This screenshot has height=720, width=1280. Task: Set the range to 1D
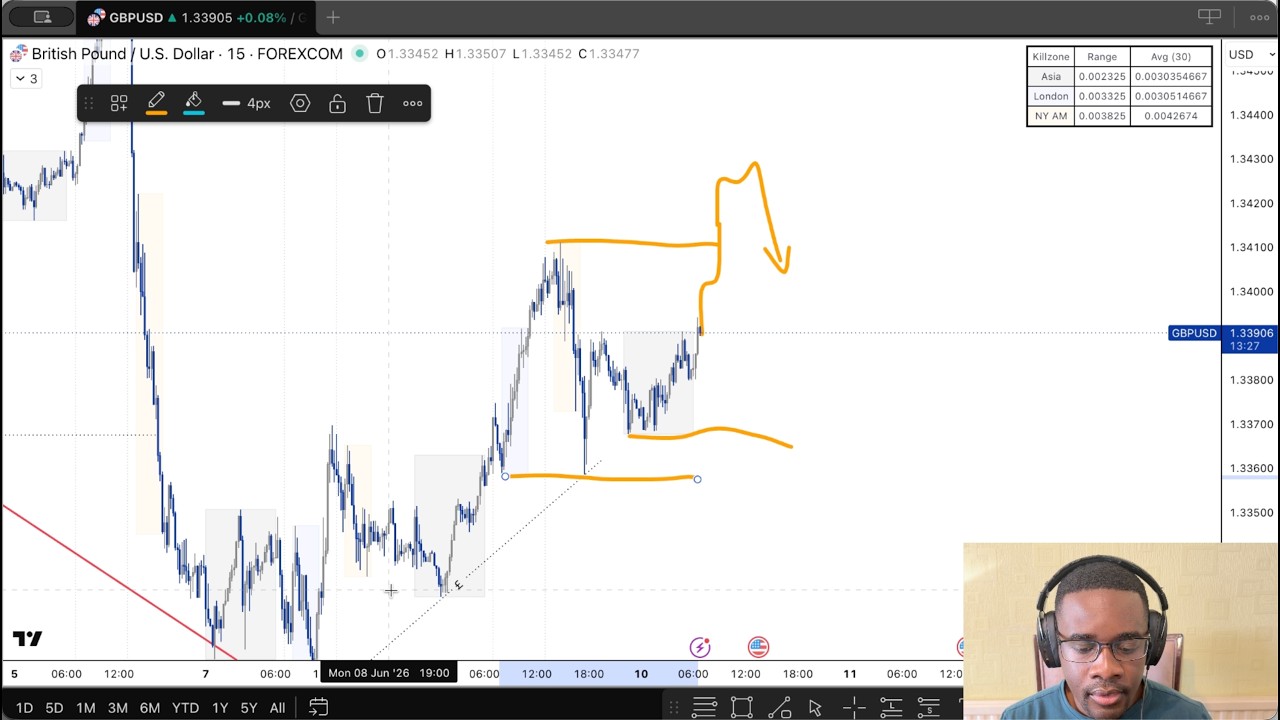[x=24, y=708]
